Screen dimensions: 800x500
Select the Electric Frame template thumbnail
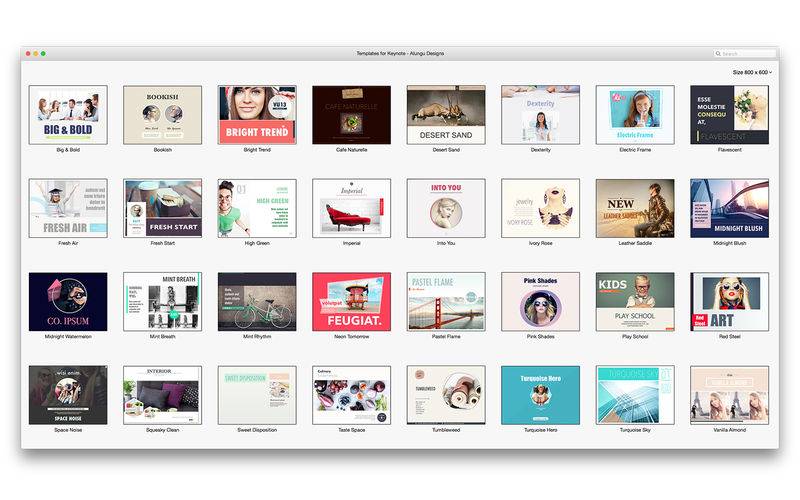coord(635,115)
